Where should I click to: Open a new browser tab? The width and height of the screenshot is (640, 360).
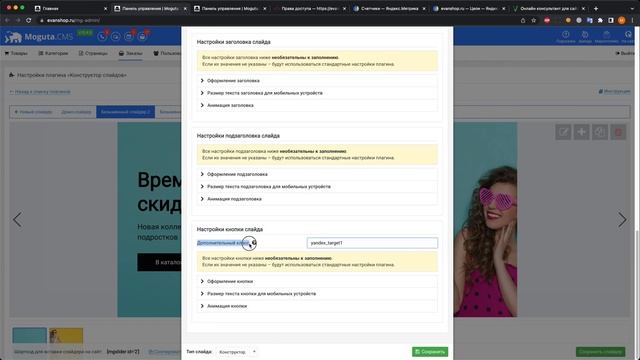596,8
